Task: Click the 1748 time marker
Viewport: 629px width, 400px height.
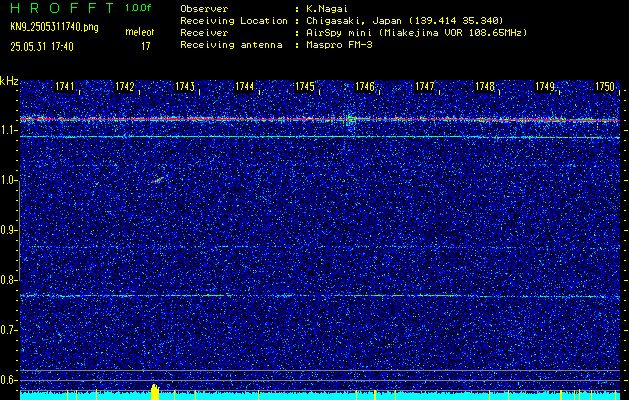Action: click(x=485, y=86)
